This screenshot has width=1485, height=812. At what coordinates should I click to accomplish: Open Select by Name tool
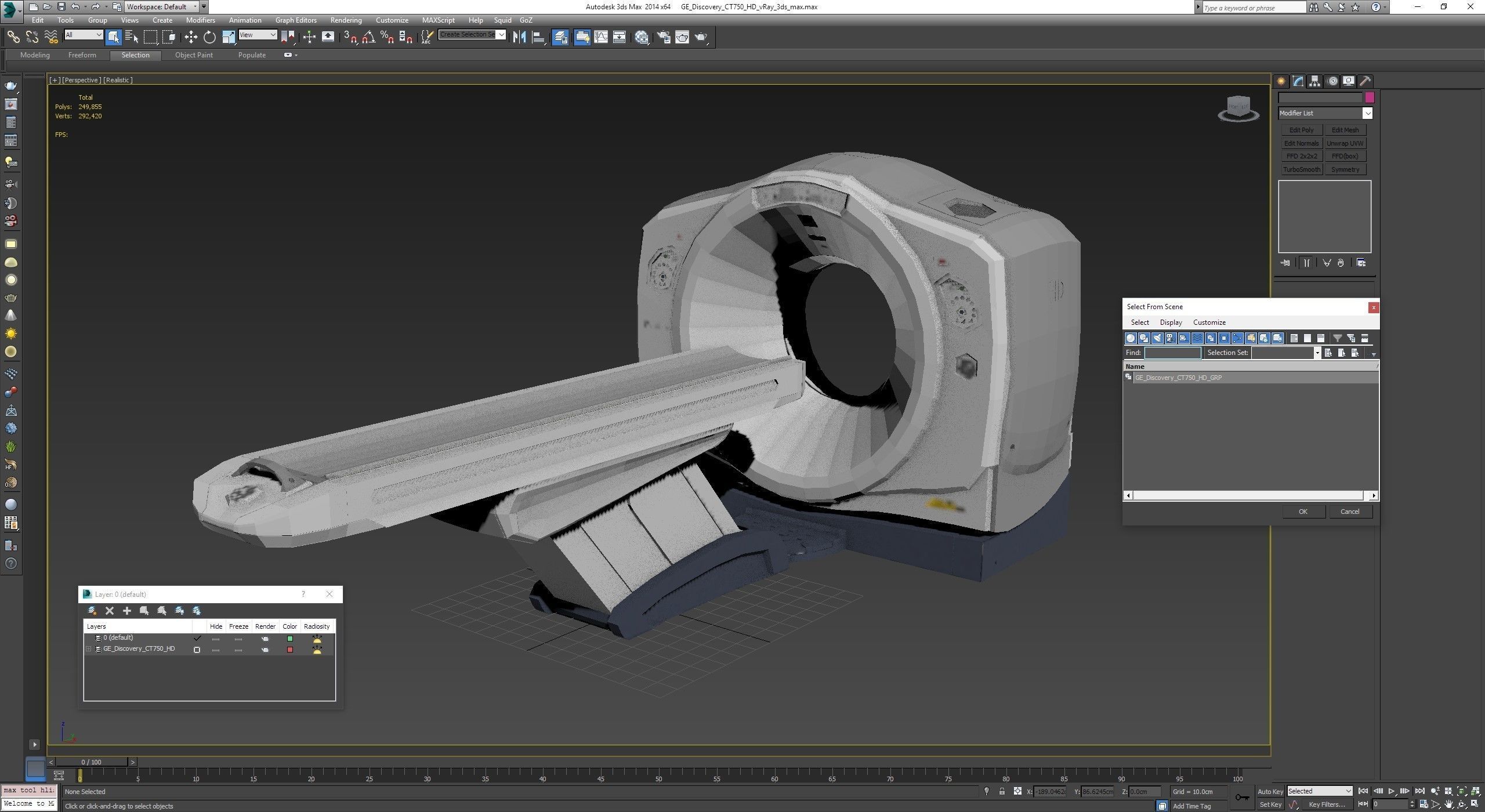pos(132,37)
